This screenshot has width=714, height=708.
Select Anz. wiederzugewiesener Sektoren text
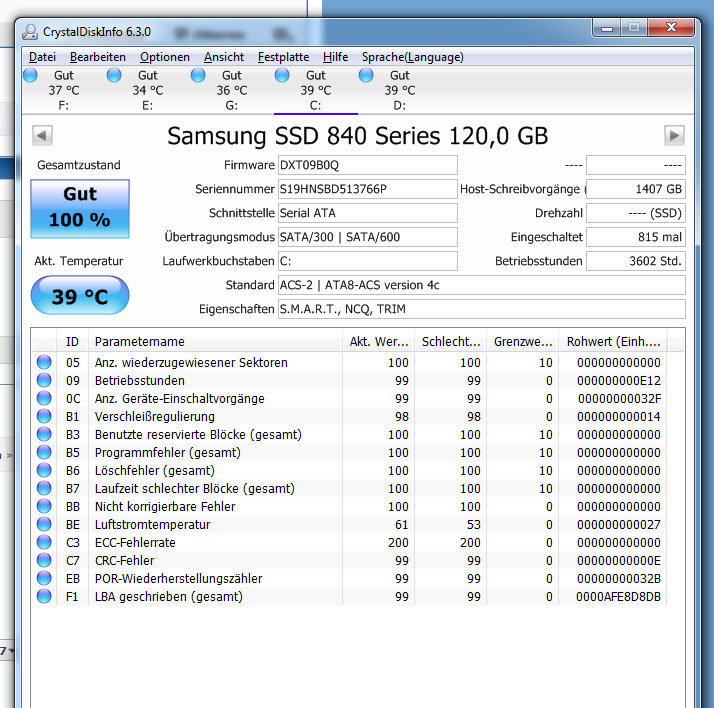click(x=191, y=362)
